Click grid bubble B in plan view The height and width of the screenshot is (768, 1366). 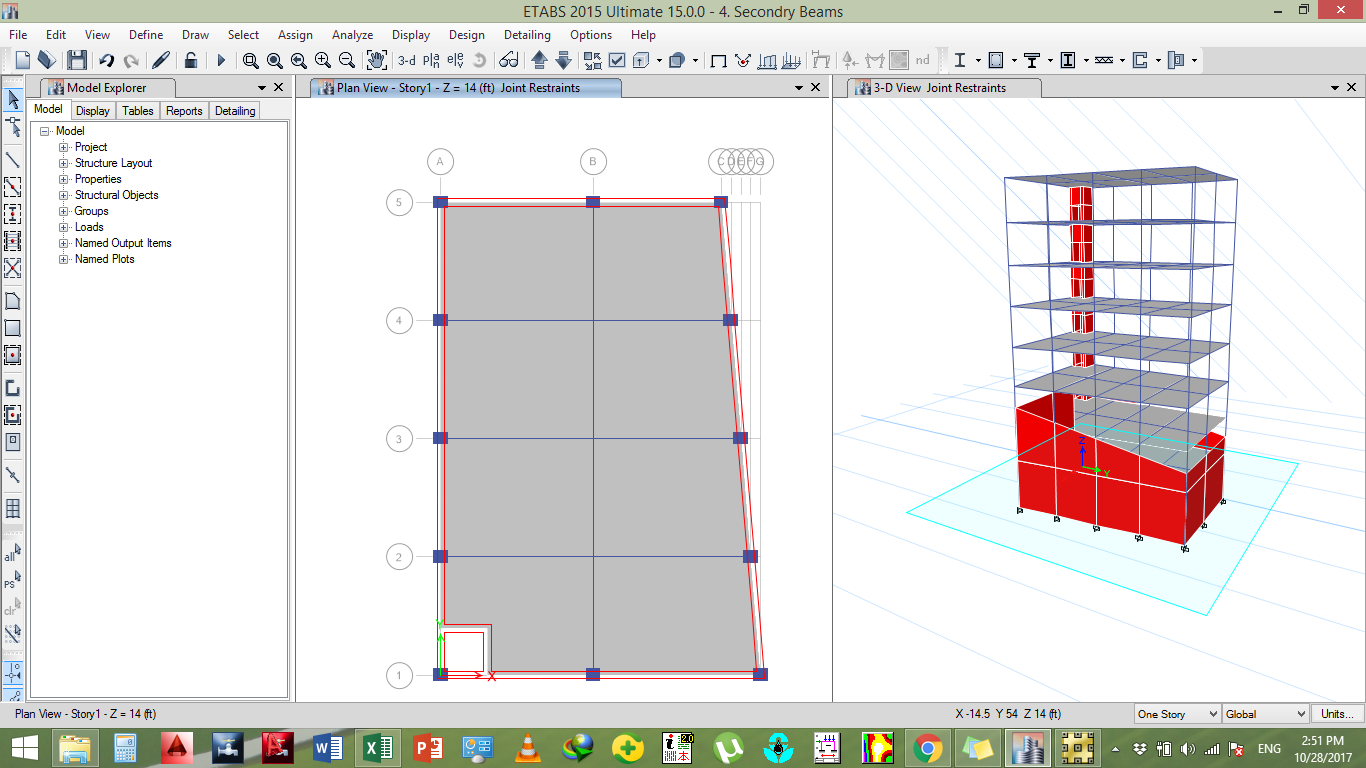[593, 161]
